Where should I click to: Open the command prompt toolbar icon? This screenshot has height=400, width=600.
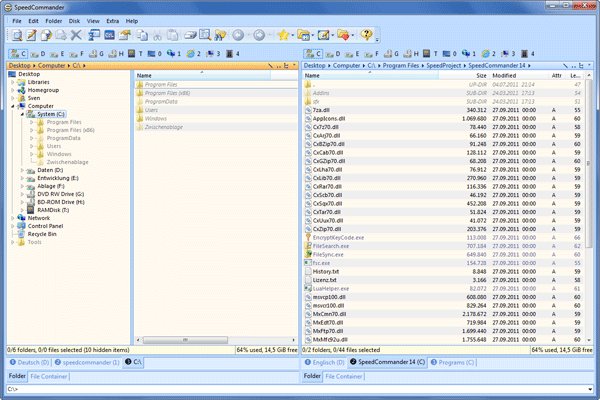coord(109,35)
